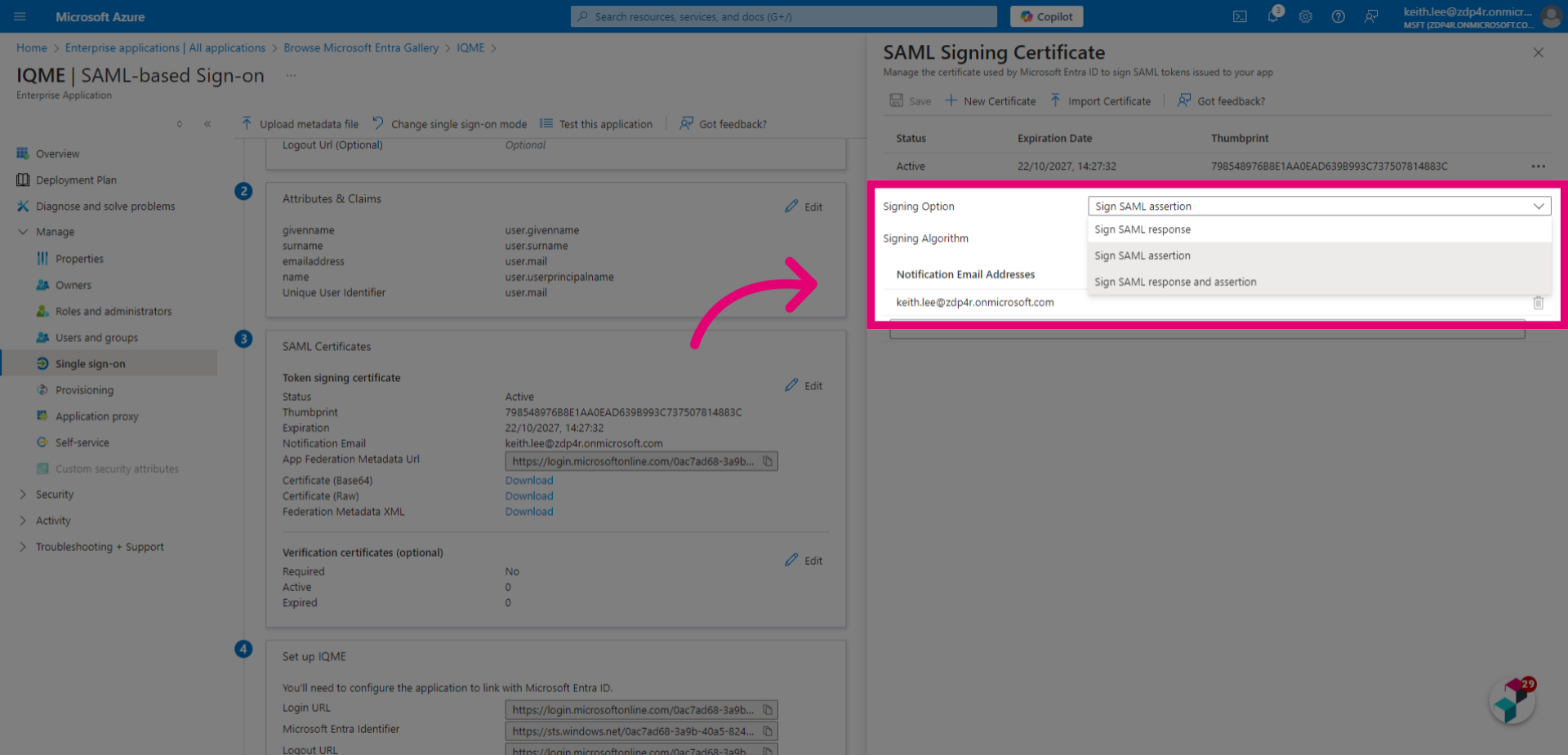Click New Certificate
Viewport: 1568px width, 755px height.
(x=991, y=101)
